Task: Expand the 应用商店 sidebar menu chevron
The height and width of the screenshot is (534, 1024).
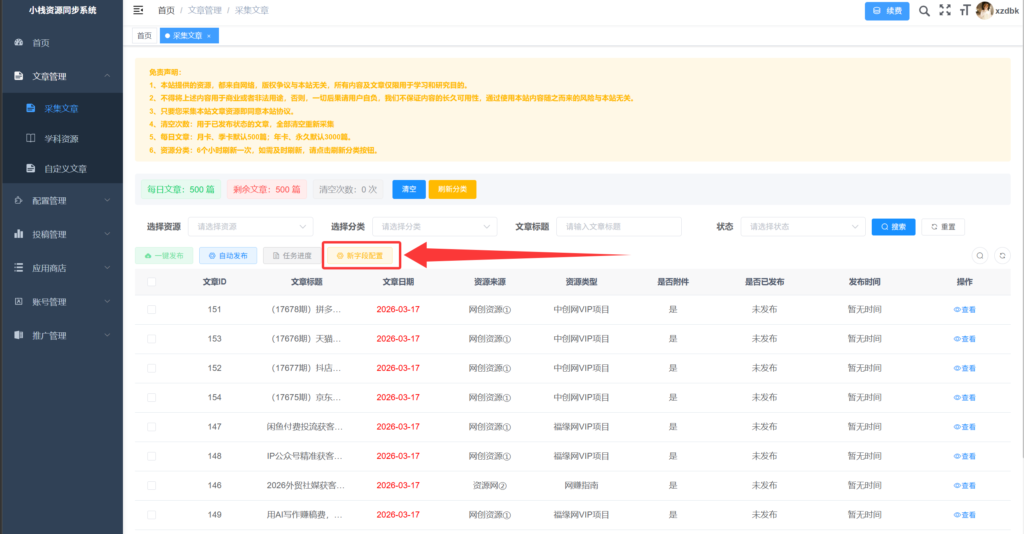Action: (x=107, y=268)
